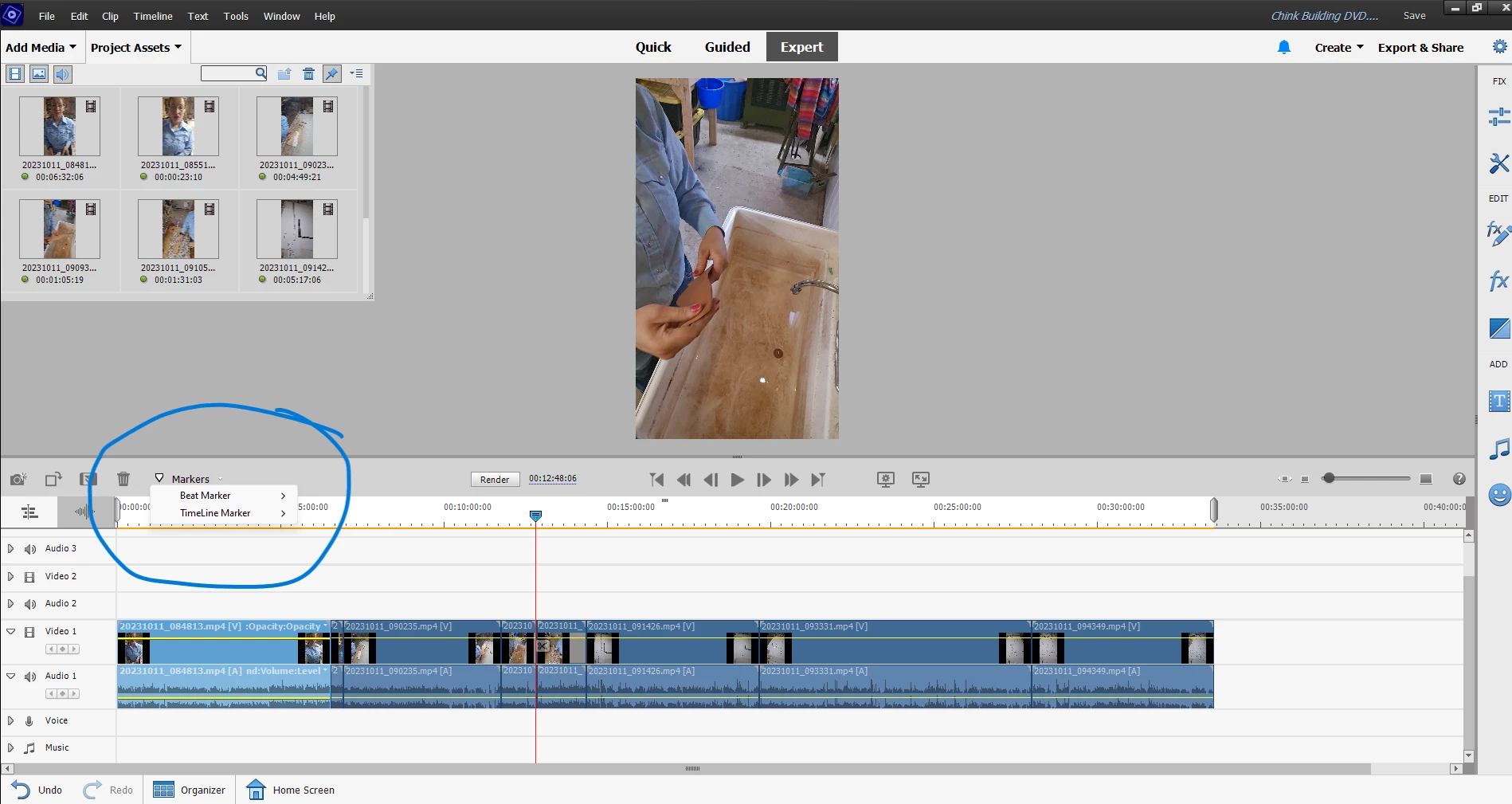This screenshot has height=804, width=1512.
Task: Rewind the timeline playback
Action: tap(684, 480)
